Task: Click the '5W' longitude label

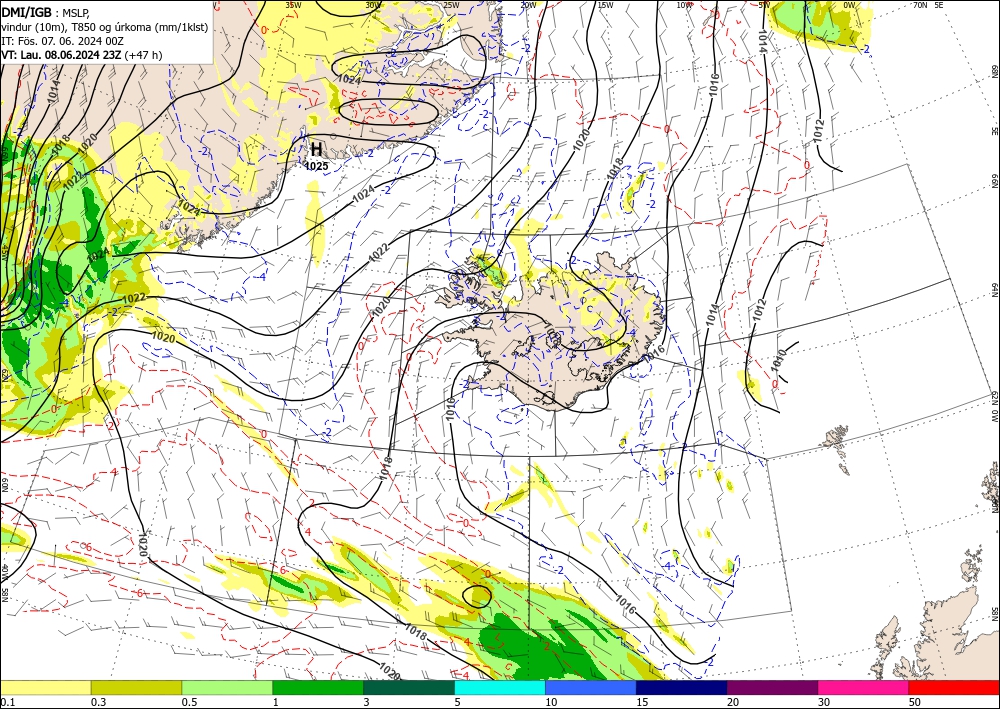Action: tap(764, 5)
